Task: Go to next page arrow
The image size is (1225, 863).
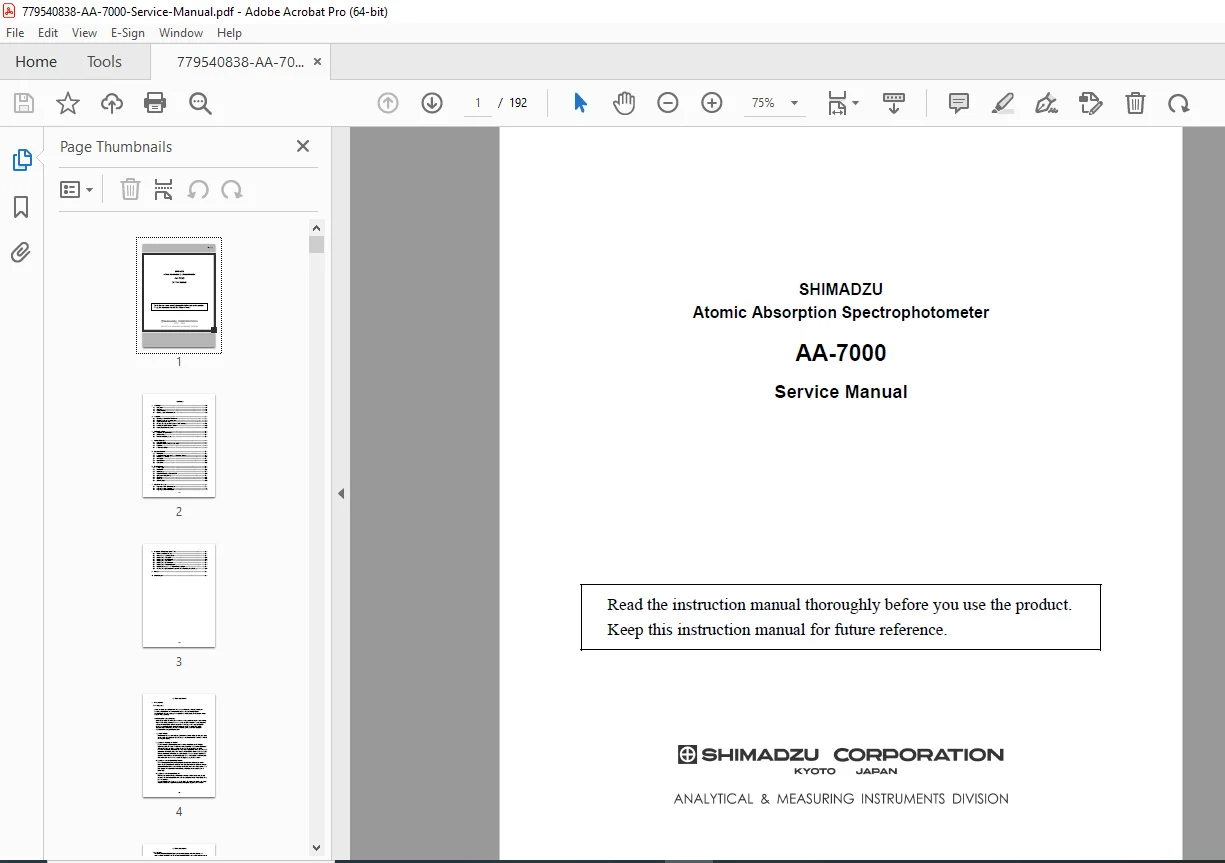Action: (x=432, y=103)
